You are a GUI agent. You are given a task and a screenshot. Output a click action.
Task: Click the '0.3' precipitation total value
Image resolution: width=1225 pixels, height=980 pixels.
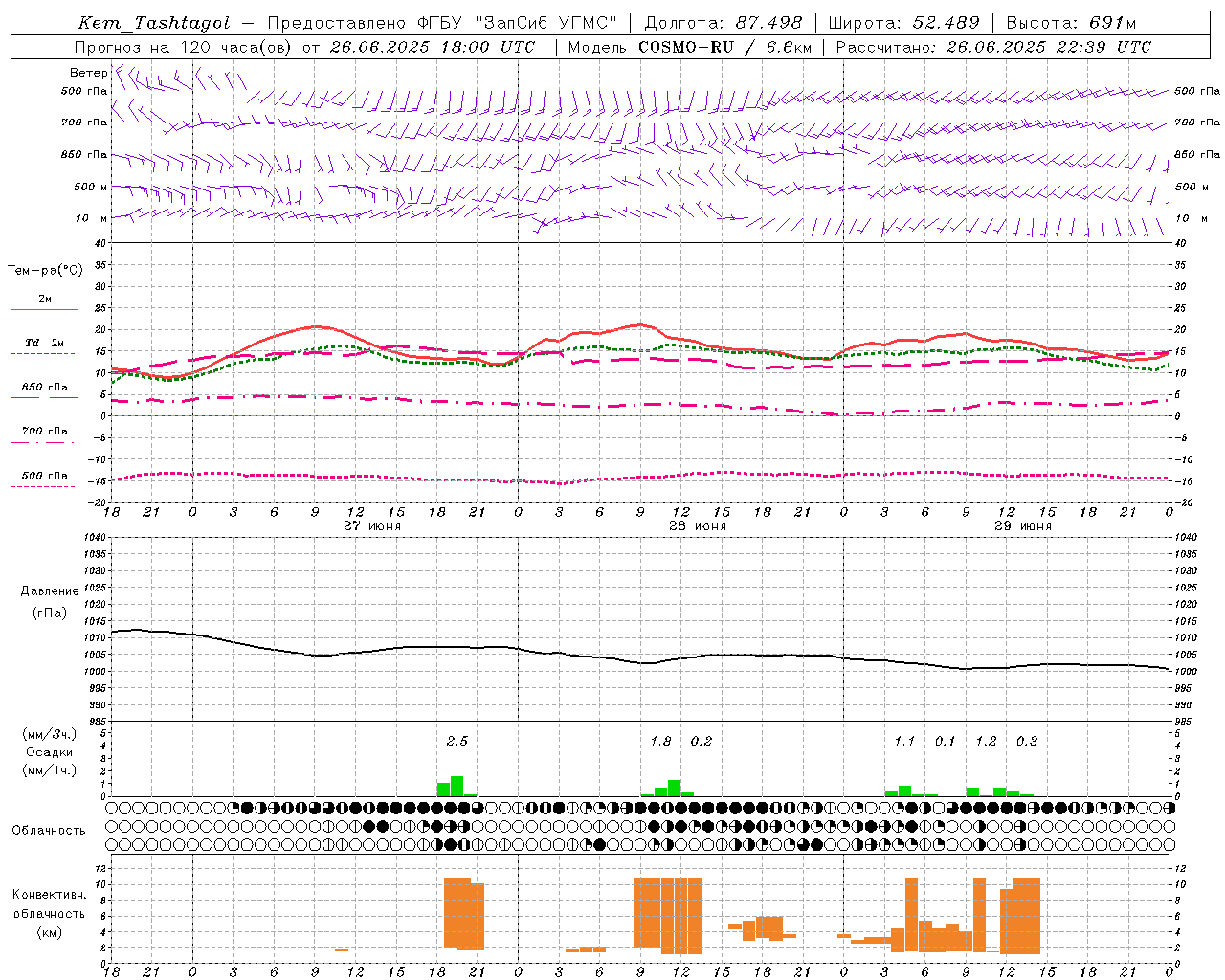click(x=1027, y=741)
